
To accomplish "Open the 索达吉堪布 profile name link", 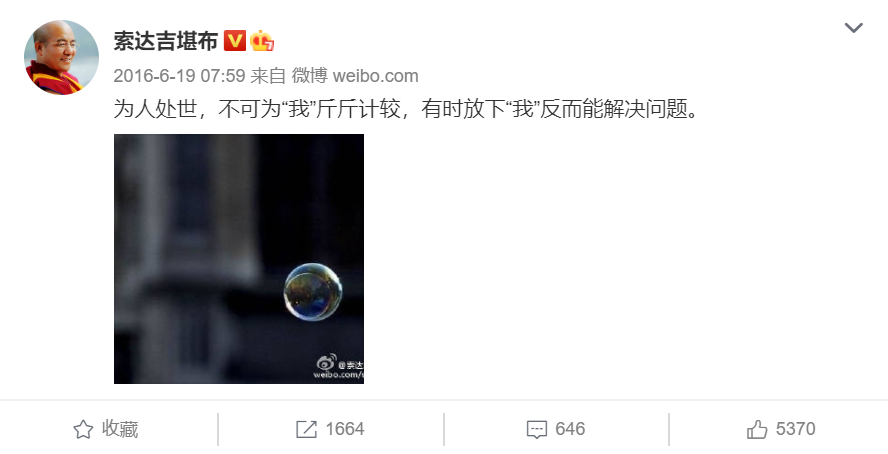I will coord(165,41).
